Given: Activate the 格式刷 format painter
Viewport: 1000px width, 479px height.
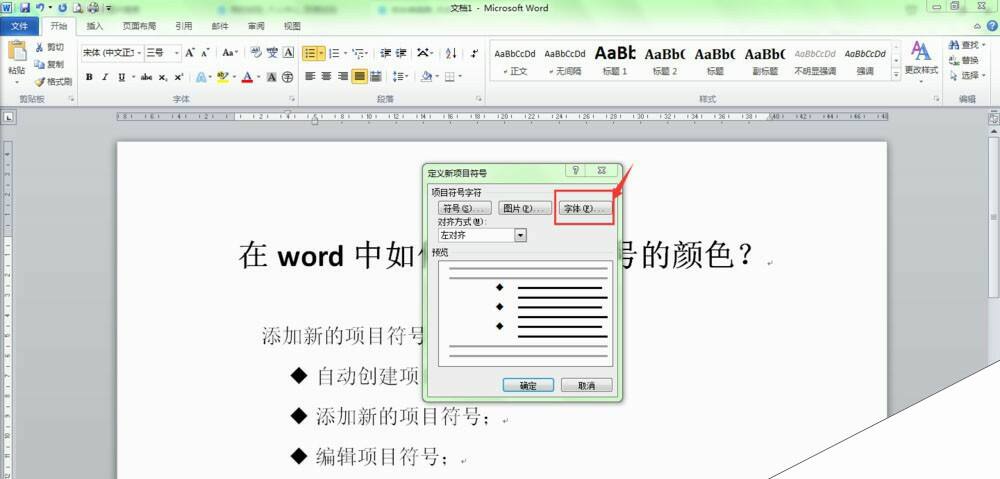Looking at the screenshot, I should (54, 82).
